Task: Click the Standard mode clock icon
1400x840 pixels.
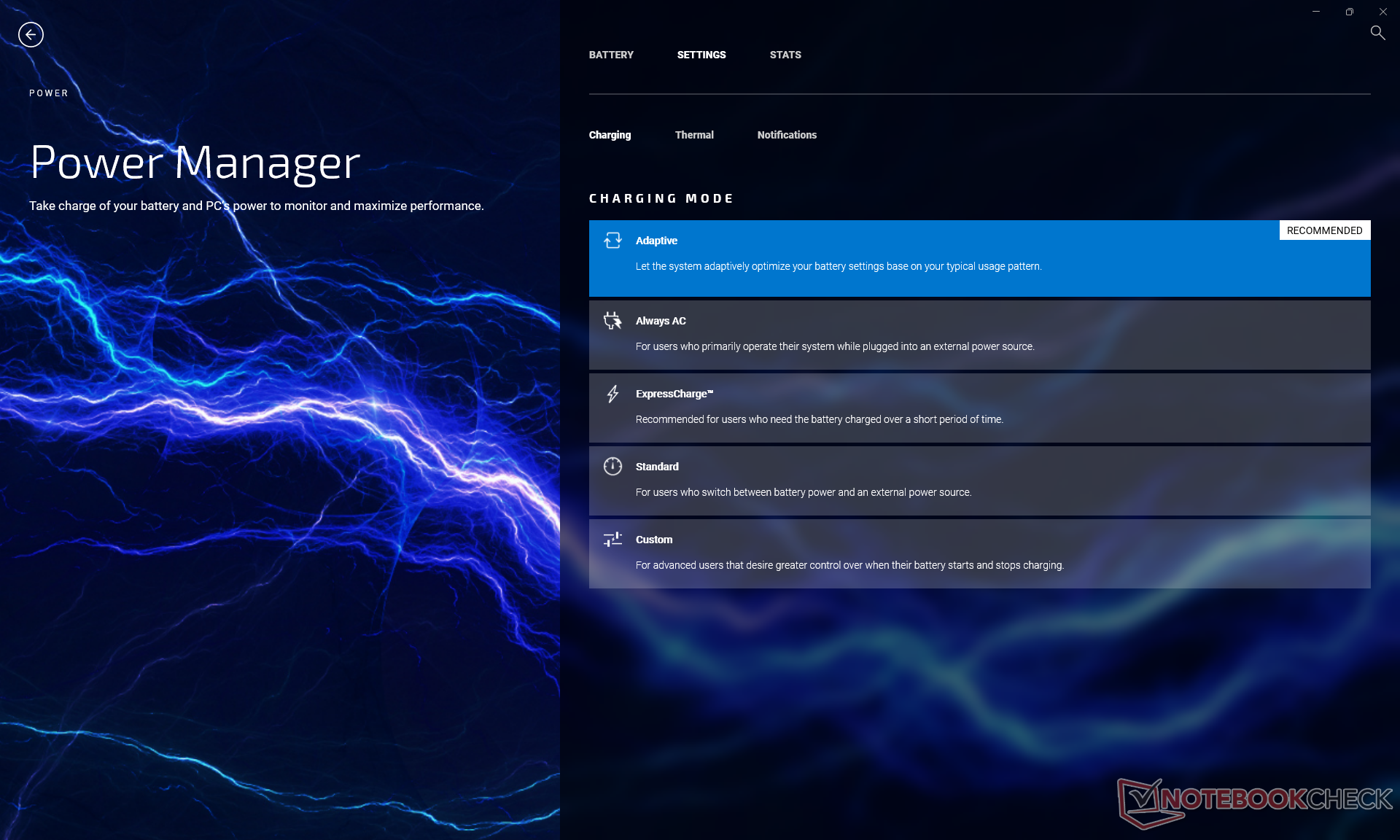Action: pyautogui.click(x=612, y=467)
